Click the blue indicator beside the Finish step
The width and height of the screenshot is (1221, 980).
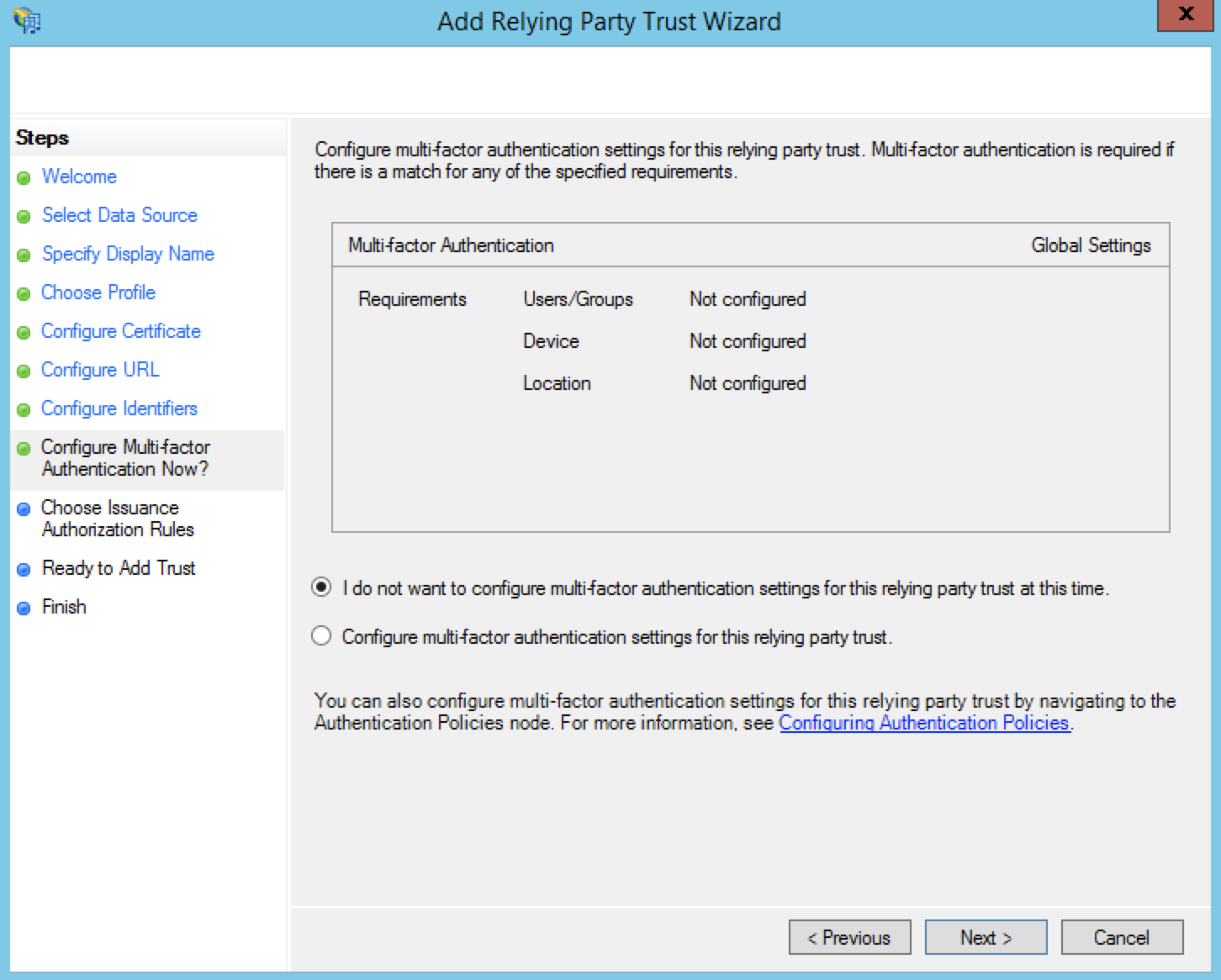[24, 608]
